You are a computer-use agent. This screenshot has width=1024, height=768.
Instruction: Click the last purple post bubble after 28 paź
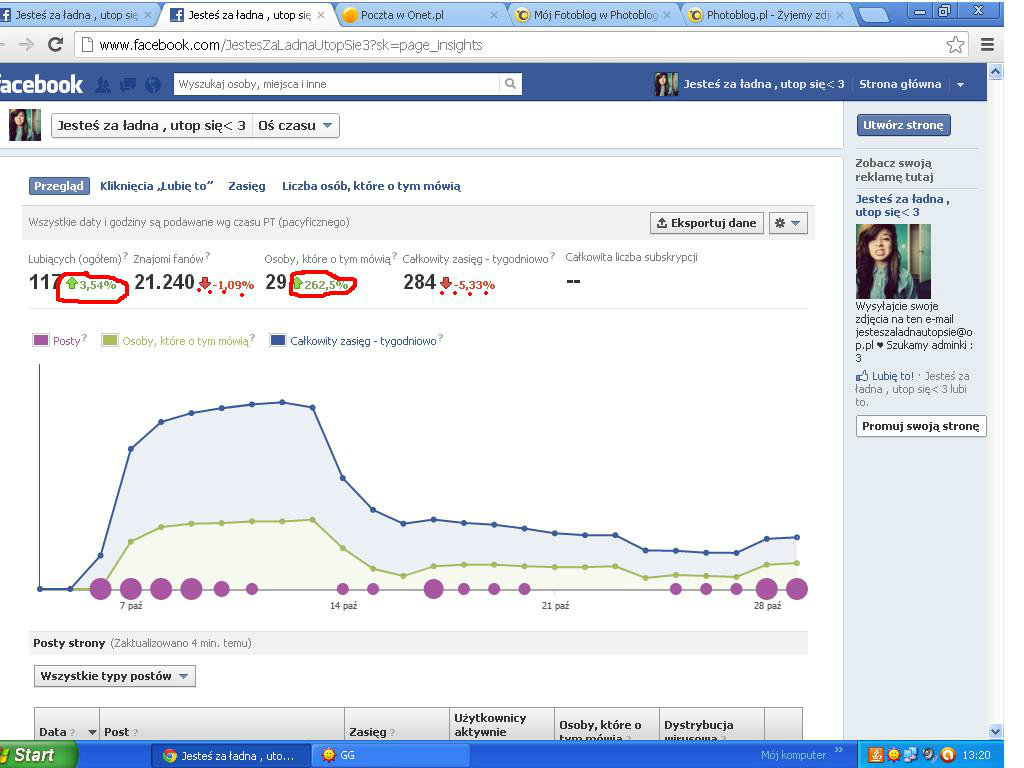click(797, 589)
